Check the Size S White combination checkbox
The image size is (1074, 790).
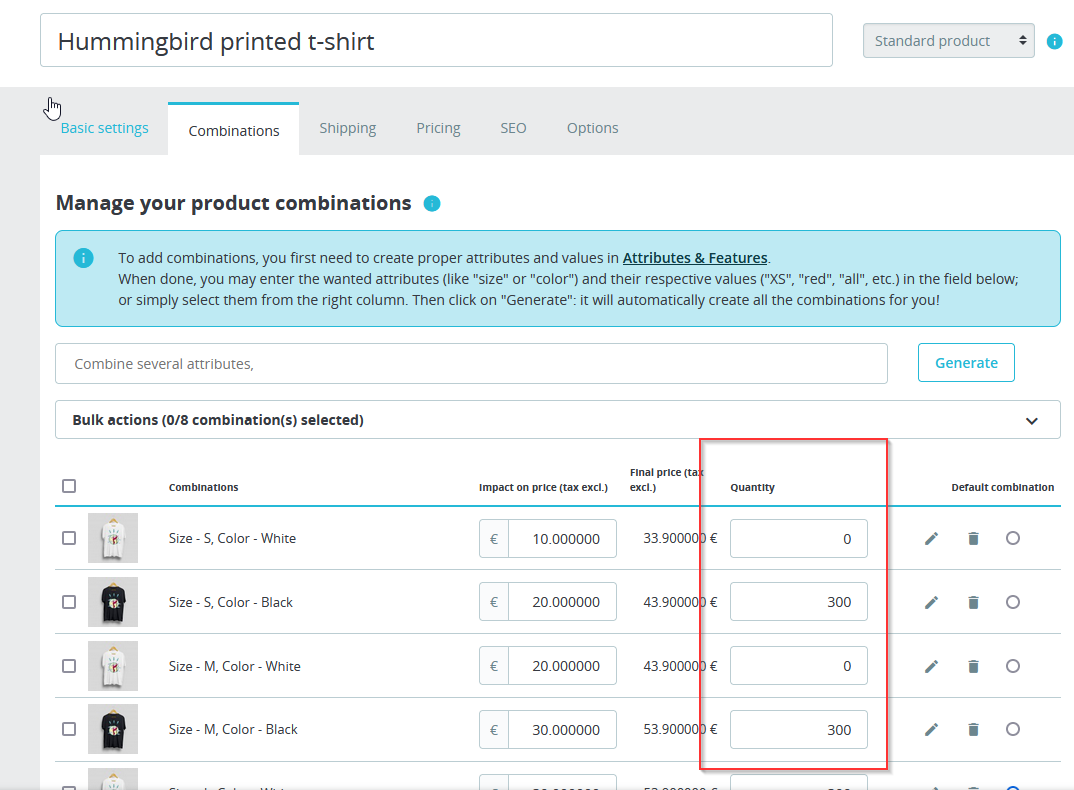(x=69, y=538)
